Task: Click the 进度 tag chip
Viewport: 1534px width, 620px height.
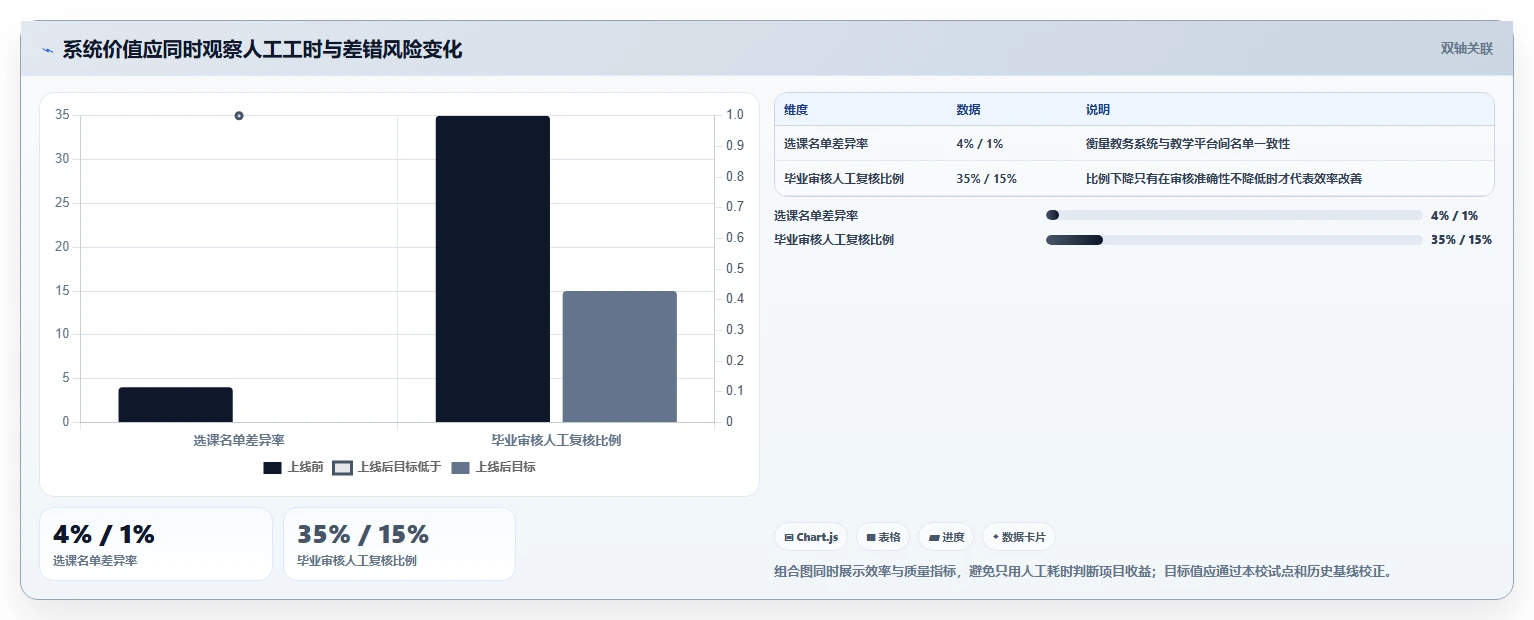Action: [946, 537]
